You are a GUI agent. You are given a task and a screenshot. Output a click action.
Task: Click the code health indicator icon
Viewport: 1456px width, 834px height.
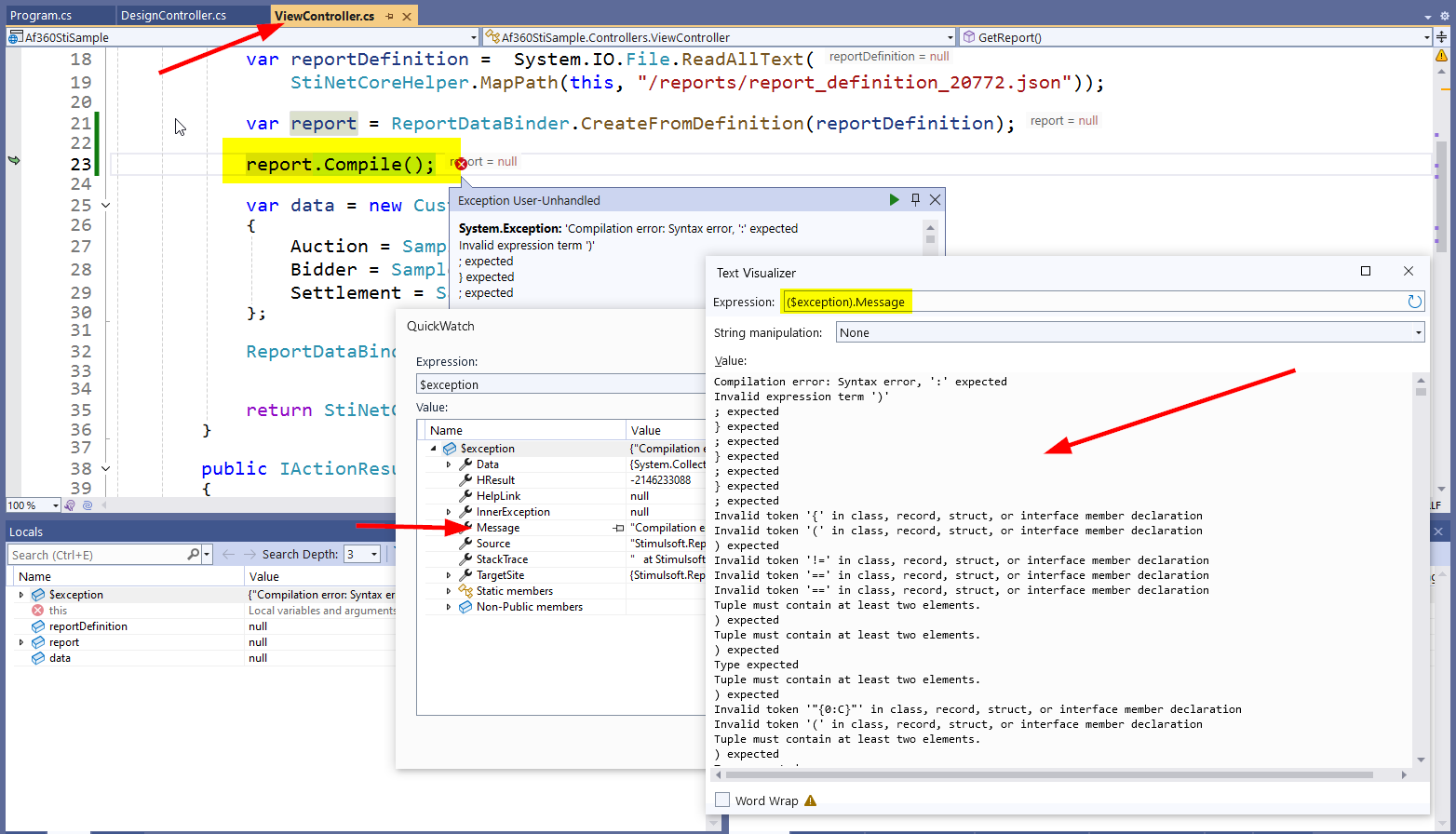pos(72,505)
